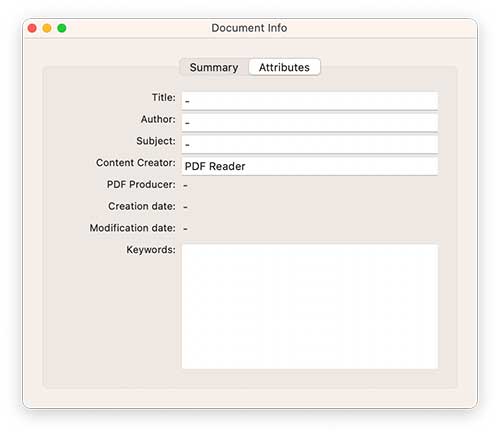Click the "Subject:" label
Image resolution: width=500 pixels, height=435 pixels.
pyautogui.click(x=156, y=141)
